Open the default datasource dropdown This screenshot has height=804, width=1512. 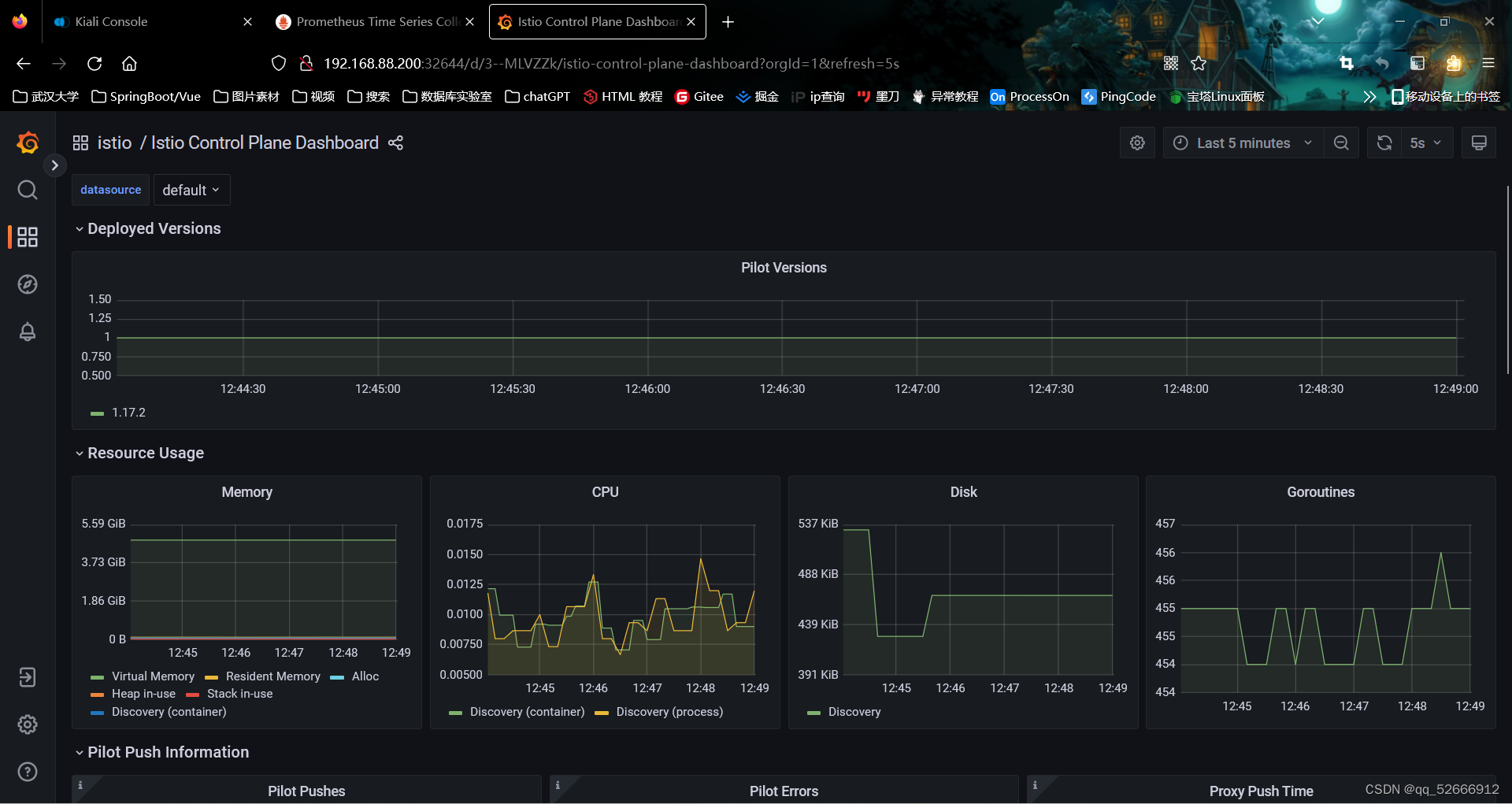[191, 190]
